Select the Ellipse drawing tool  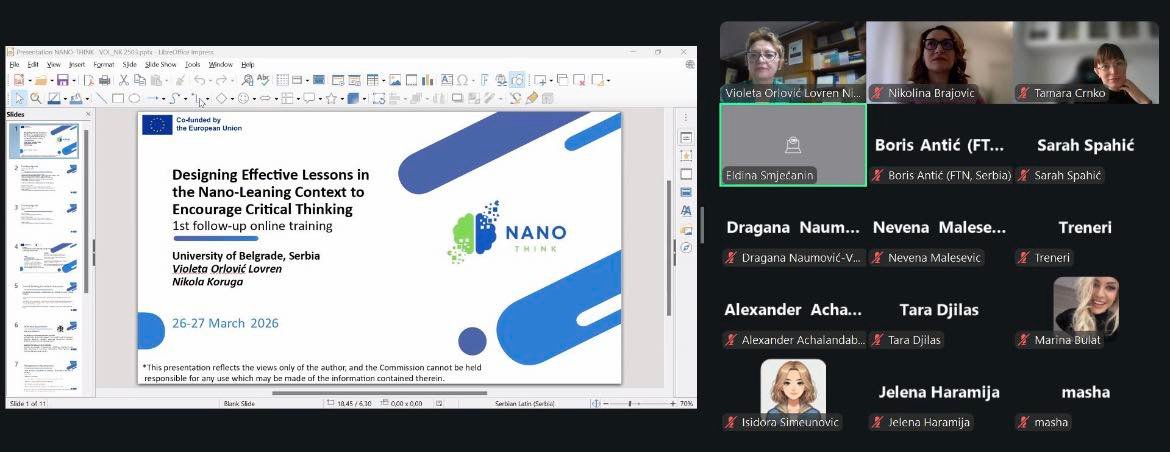[x=134, y=98]
